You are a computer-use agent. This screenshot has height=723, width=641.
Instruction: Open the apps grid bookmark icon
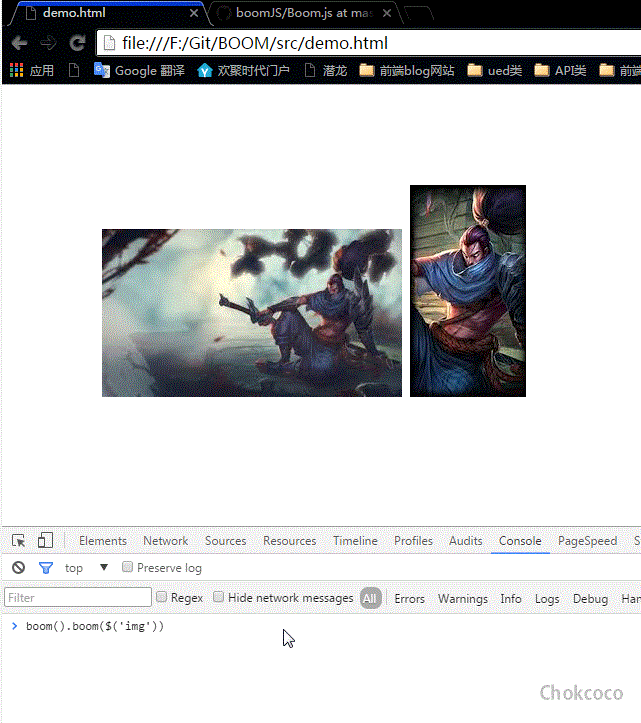pos(17,70)
